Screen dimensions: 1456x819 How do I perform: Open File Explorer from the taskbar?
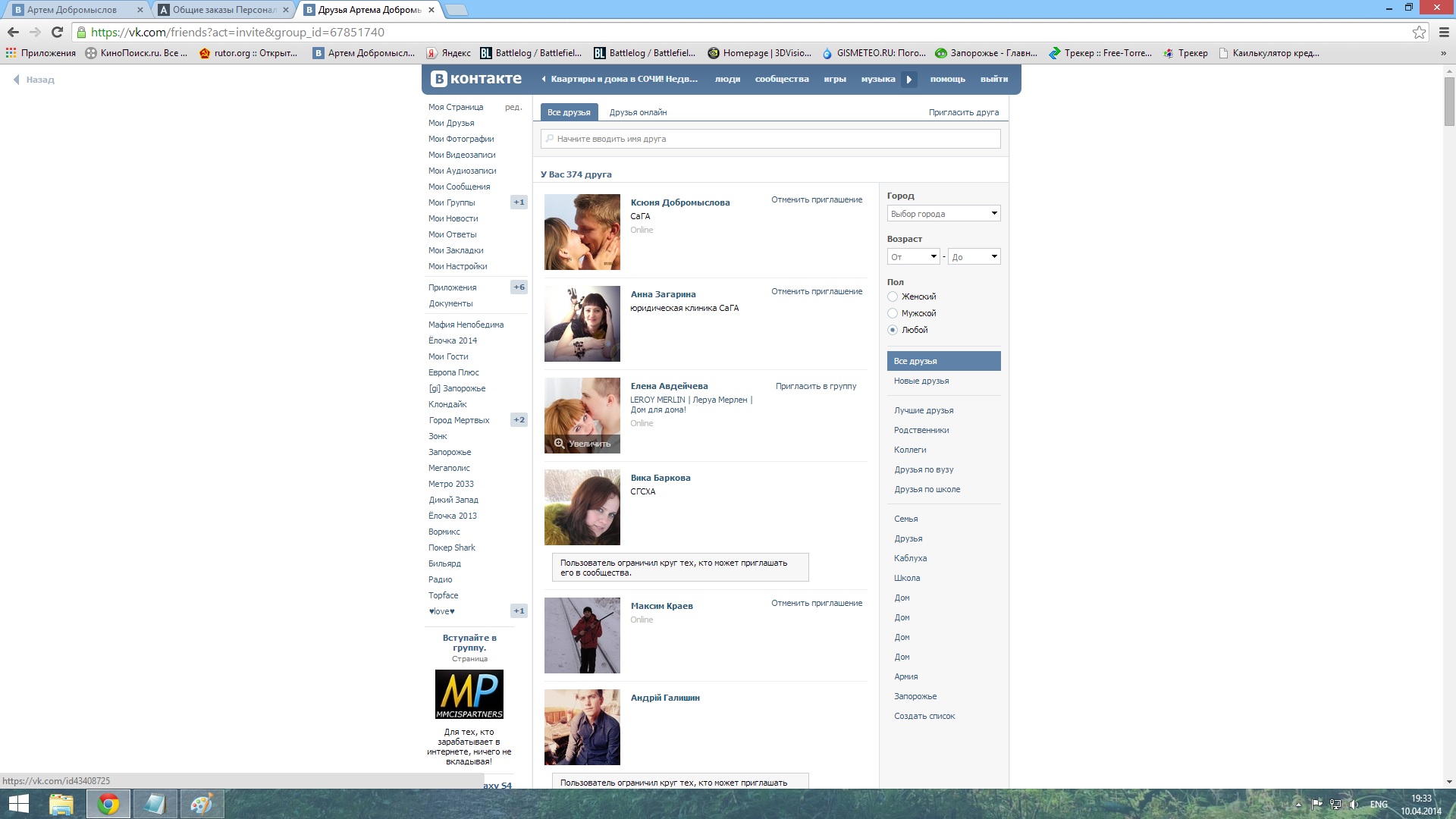[61, 804]
